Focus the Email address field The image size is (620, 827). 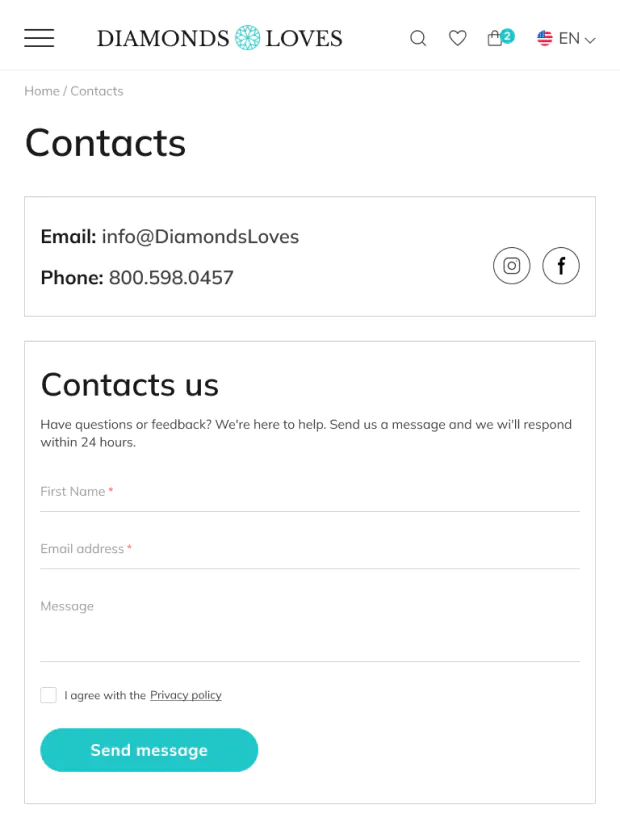309,549
